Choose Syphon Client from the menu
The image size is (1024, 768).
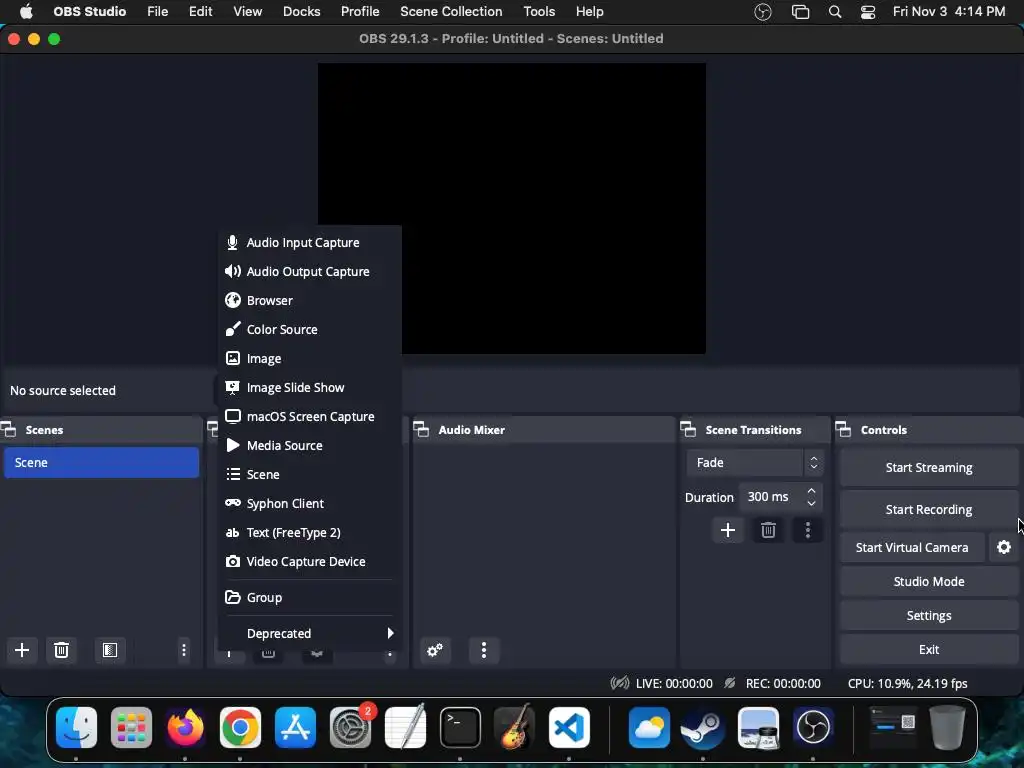point(310,504)
